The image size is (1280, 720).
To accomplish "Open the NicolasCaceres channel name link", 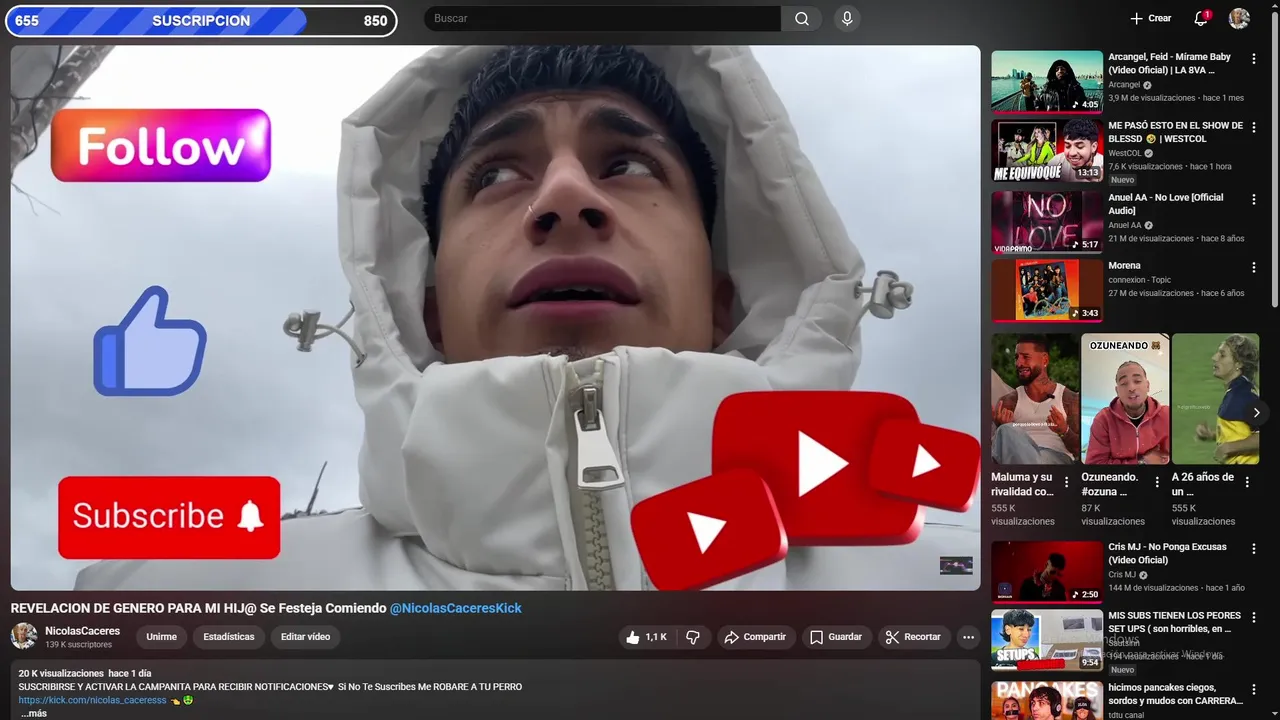I will pos(82,631).
